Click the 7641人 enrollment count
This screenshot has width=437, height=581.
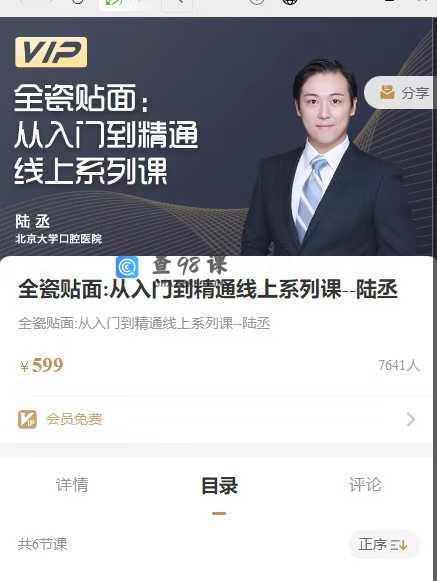[x=399, y=365]
